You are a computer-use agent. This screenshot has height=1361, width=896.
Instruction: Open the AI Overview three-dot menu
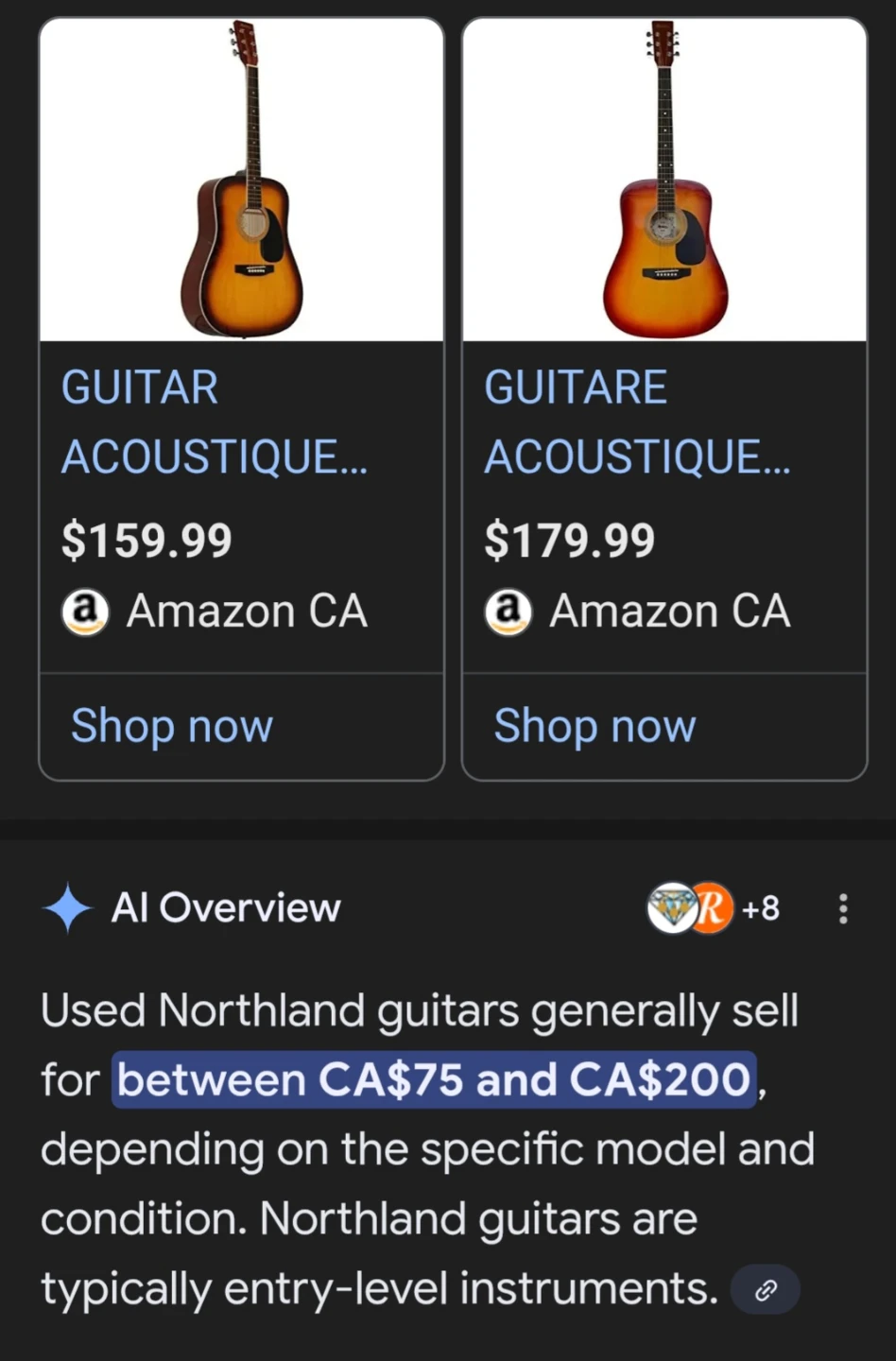tap(842, 909)
